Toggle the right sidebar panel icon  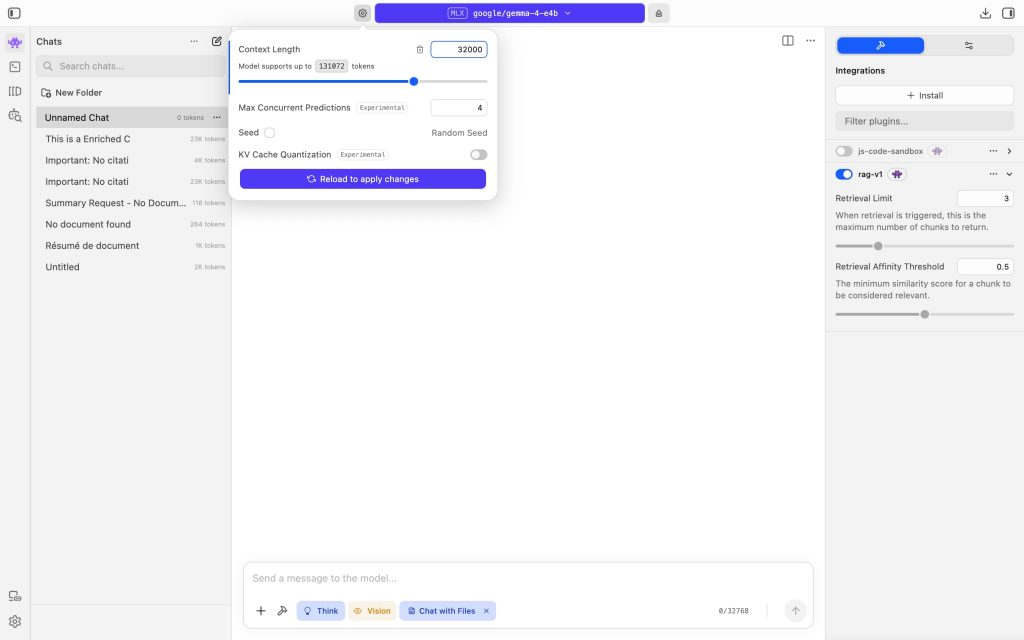coord(1008,13)
